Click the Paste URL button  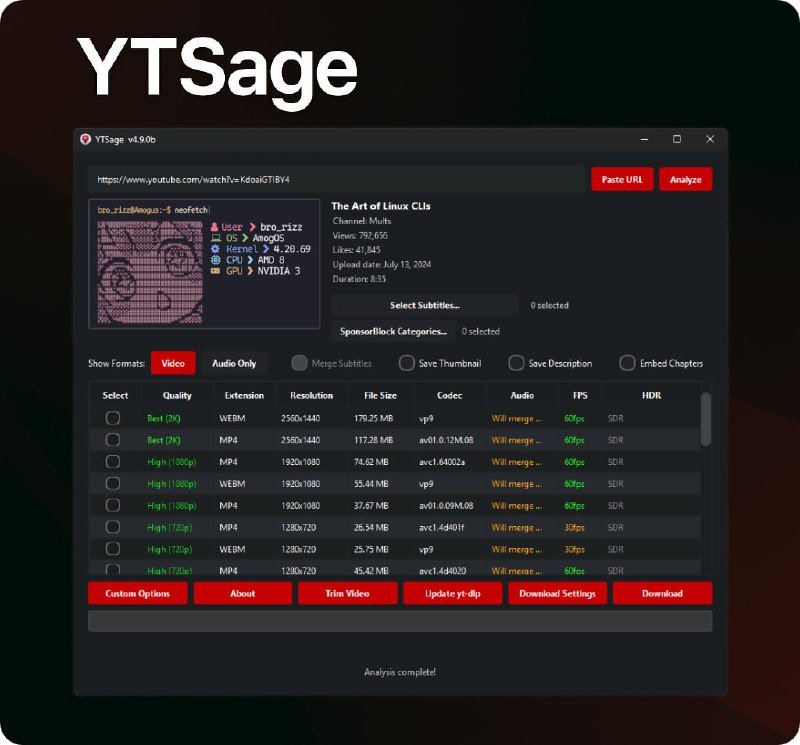click(622, 179)
